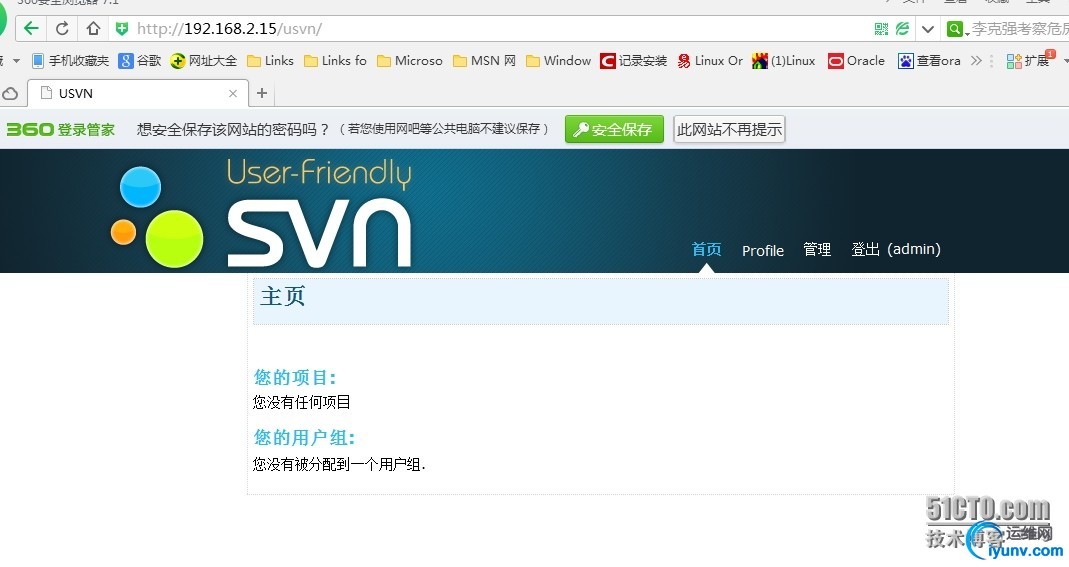Open the 谷歌 bookmark
The image size is (1069, 567).
pos(140,61)
